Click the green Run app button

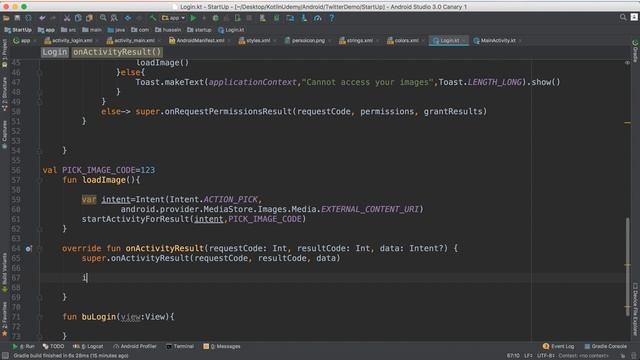[x=193, y=18]
